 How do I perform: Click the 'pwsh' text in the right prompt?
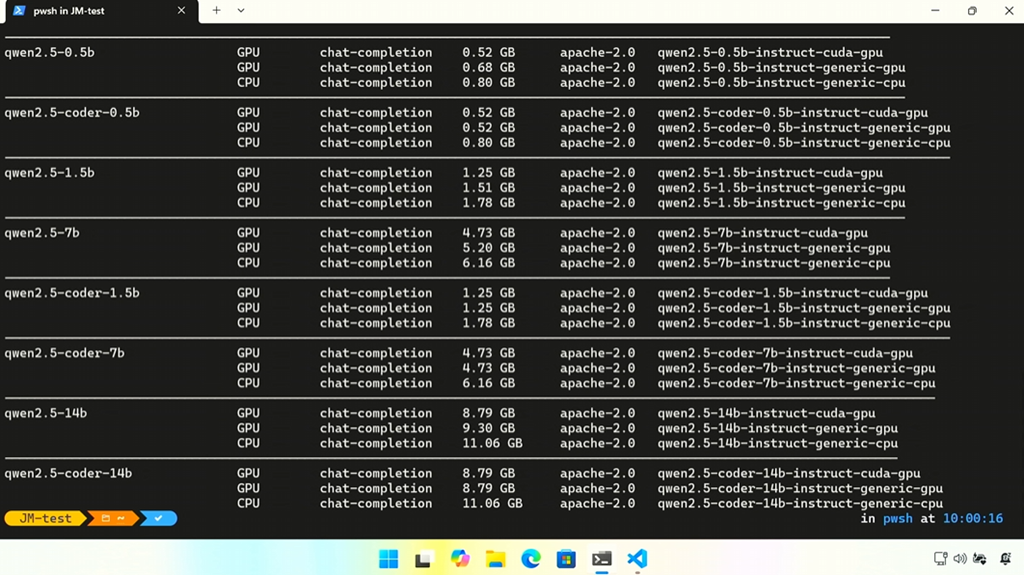(898, 518)
